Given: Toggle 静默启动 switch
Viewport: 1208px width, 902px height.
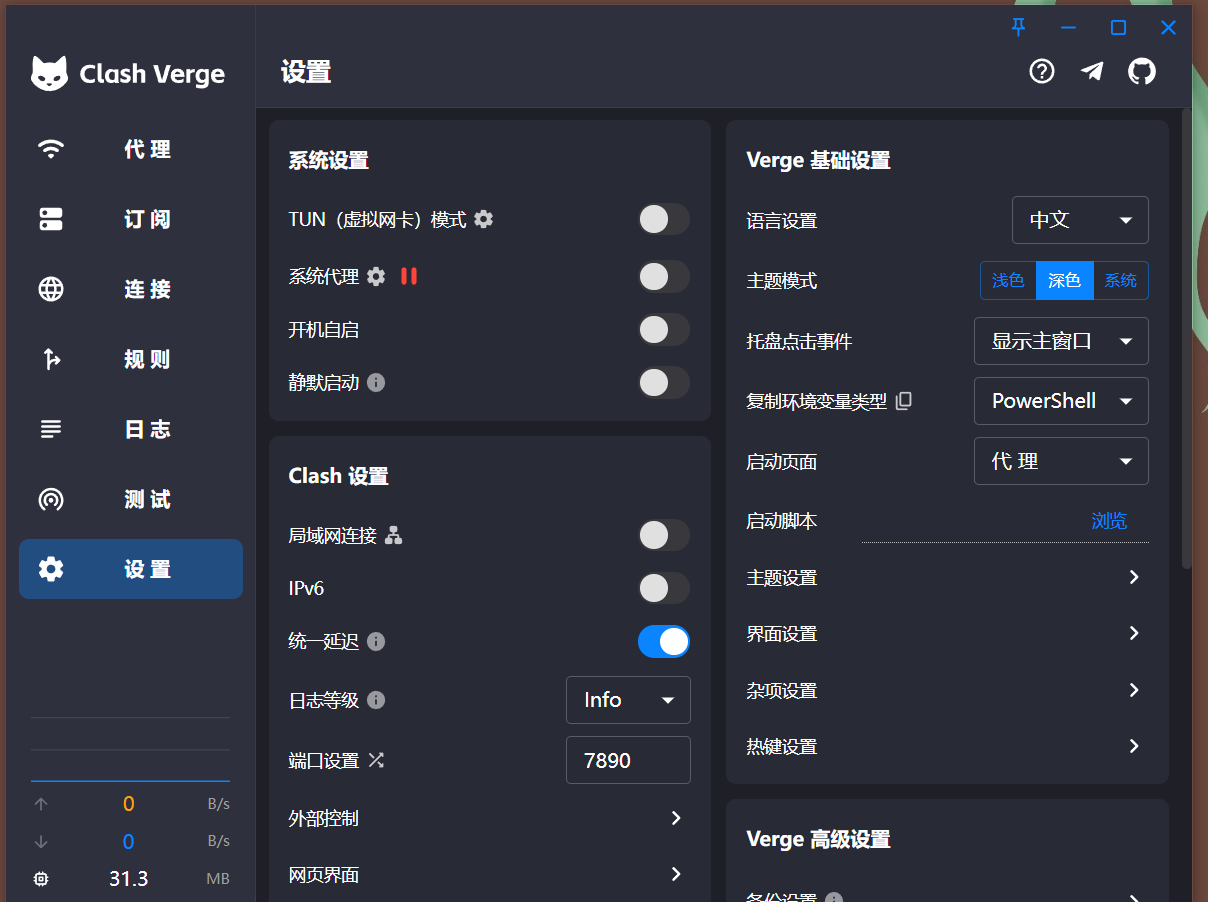Looking at the screenshot, I should 664,382.
